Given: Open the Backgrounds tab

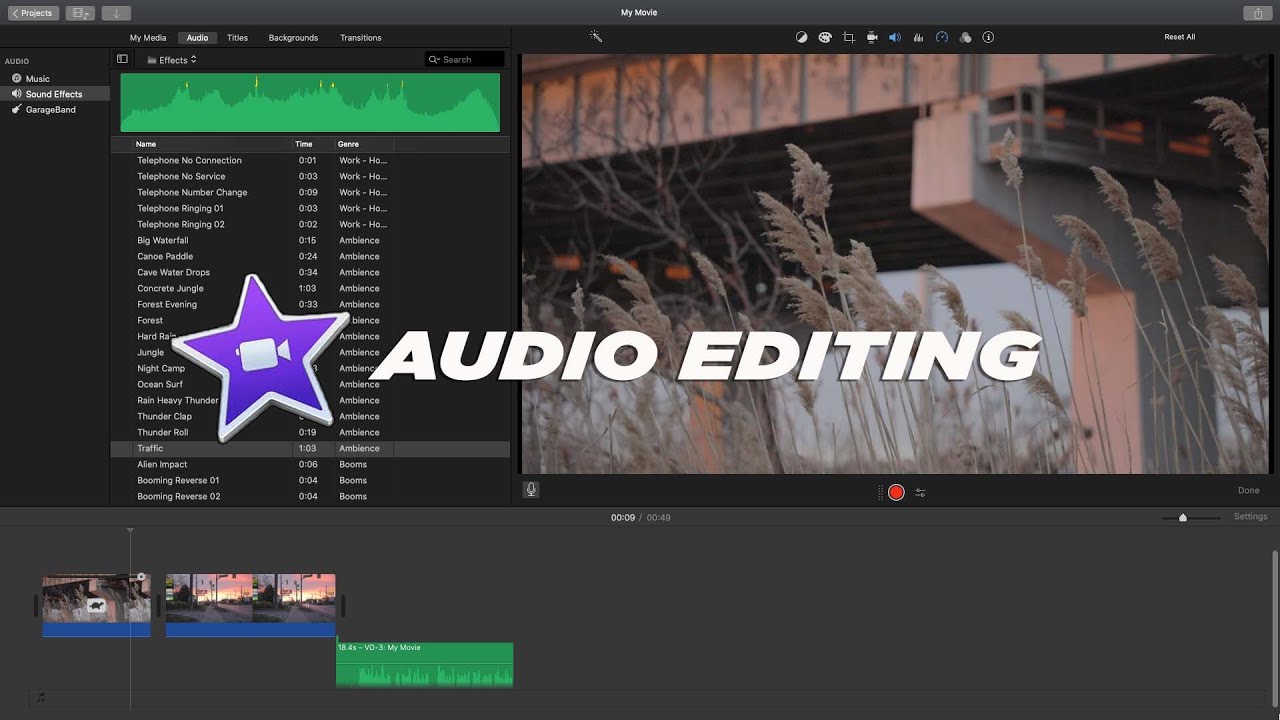Looking at the screenshot, I should click(x=293, y=38).
